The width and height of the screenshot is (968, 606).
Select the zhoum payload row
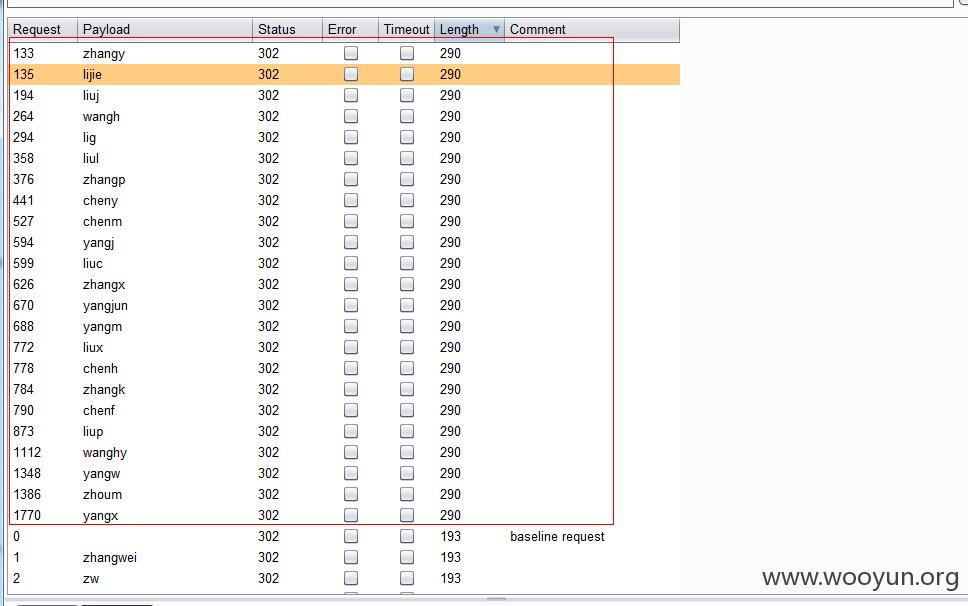pyautogui.click(x=344, y=494)
